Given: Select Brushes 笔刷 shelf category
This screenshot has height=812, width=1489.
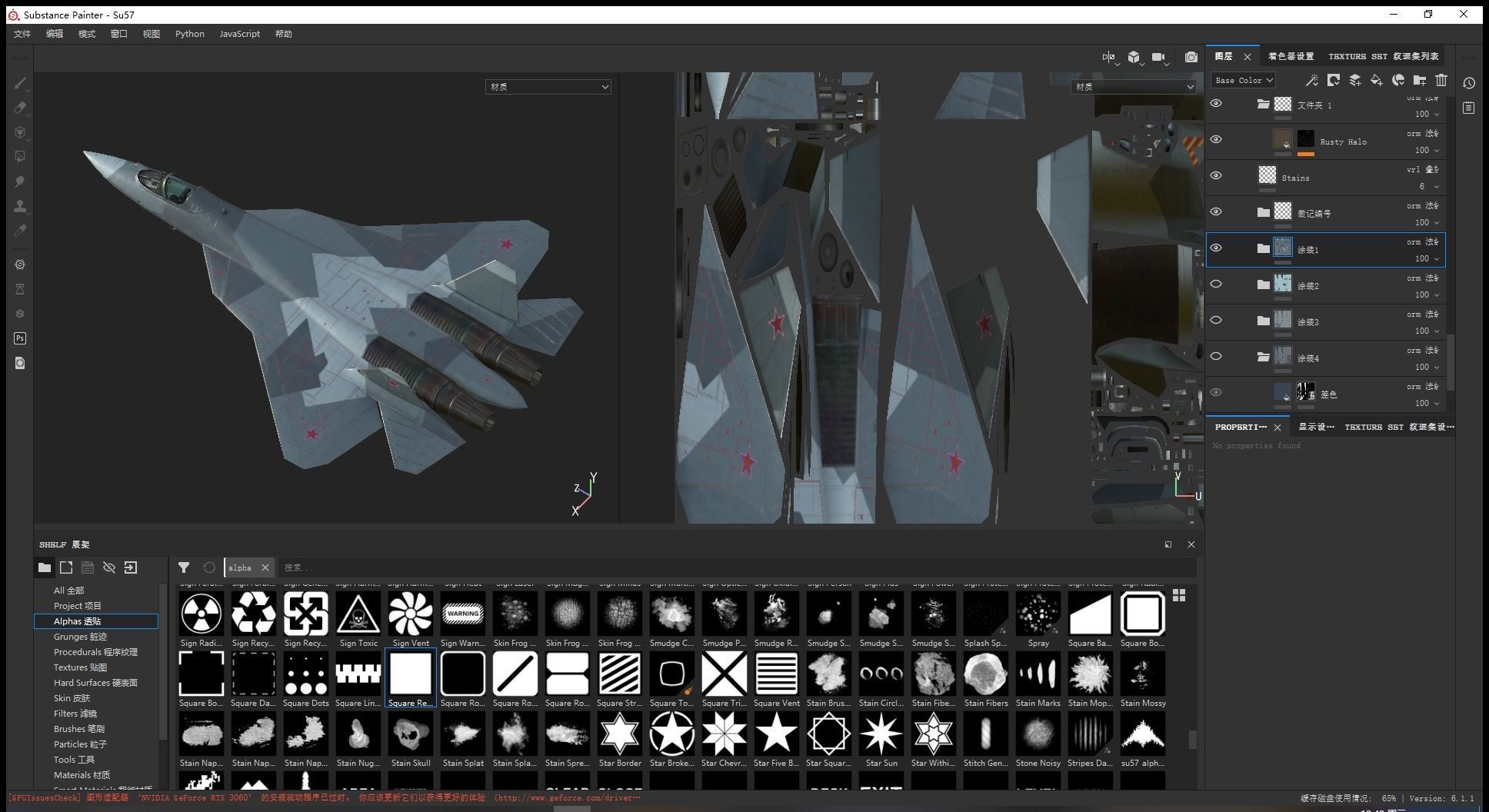Looking at the screenshot, I should [x=78, y=729].
